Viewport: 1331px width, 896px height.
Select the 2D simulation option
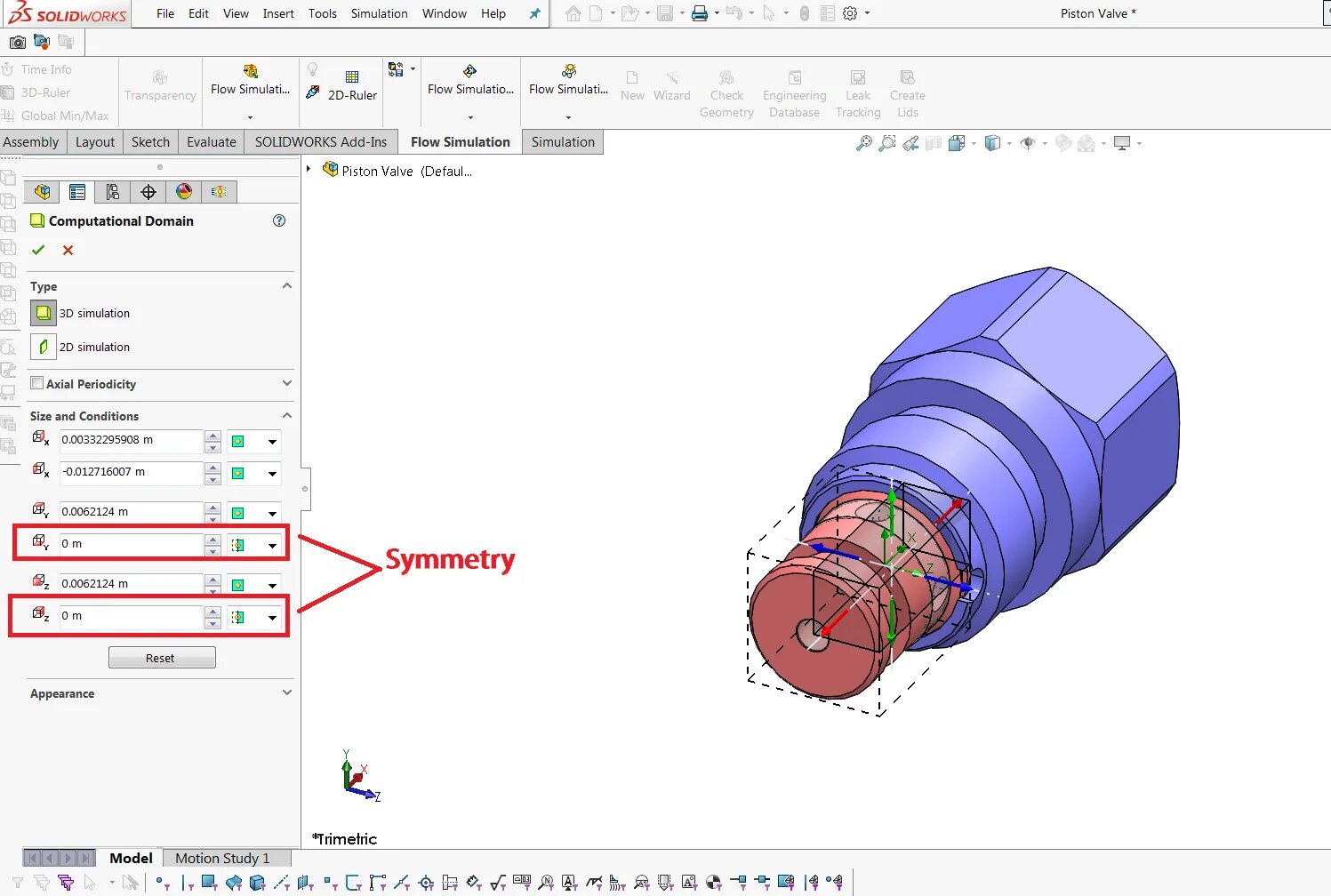click(x=43, y=347)
